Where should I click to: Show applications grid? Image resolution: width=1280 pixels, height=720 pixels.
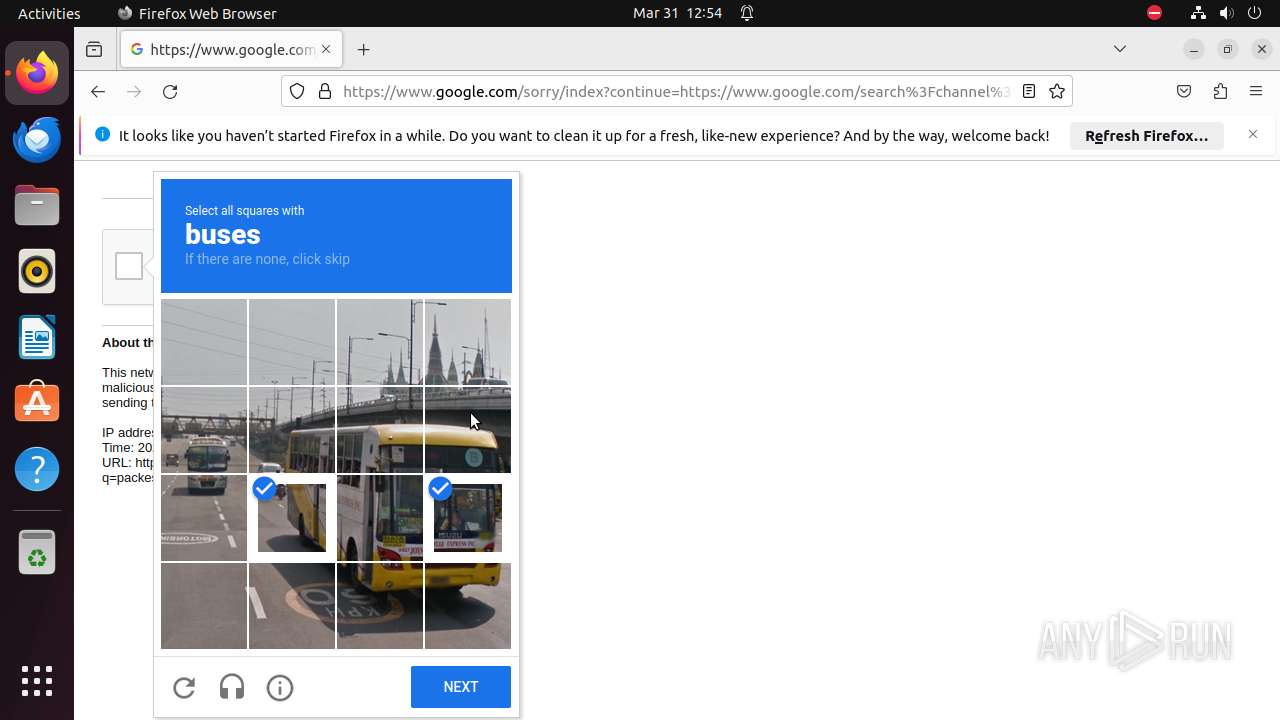[37, 681]
